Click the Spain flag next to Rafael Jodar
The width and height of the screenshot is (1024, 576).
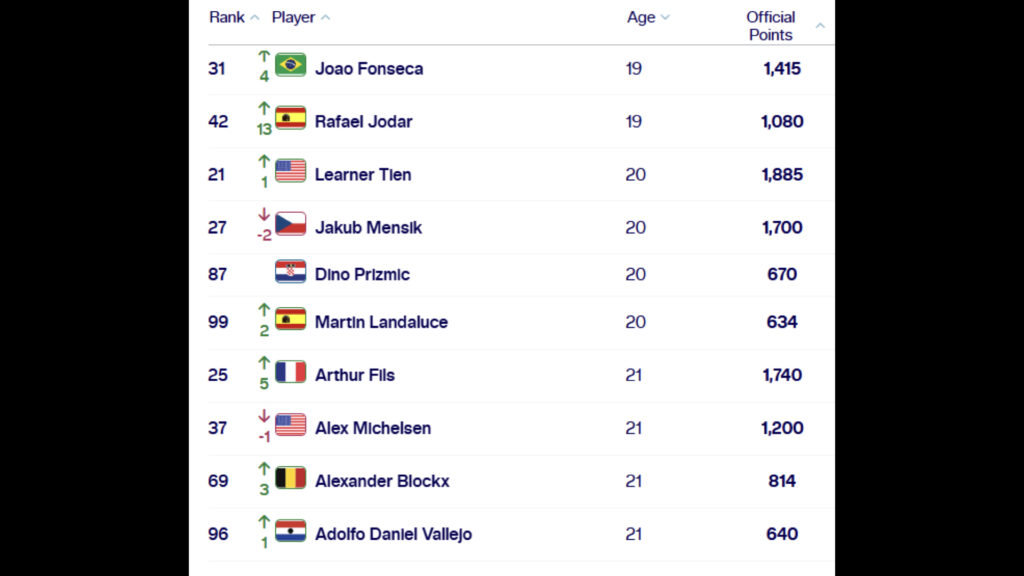(x=290, y=117)
